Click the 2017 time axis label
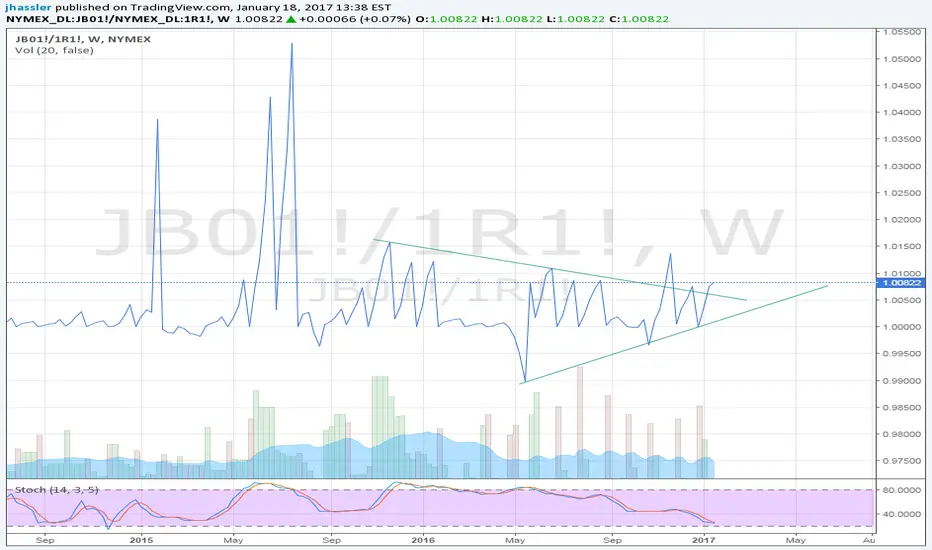The height and width of the screenshot is (550, 932). (704, 540)
